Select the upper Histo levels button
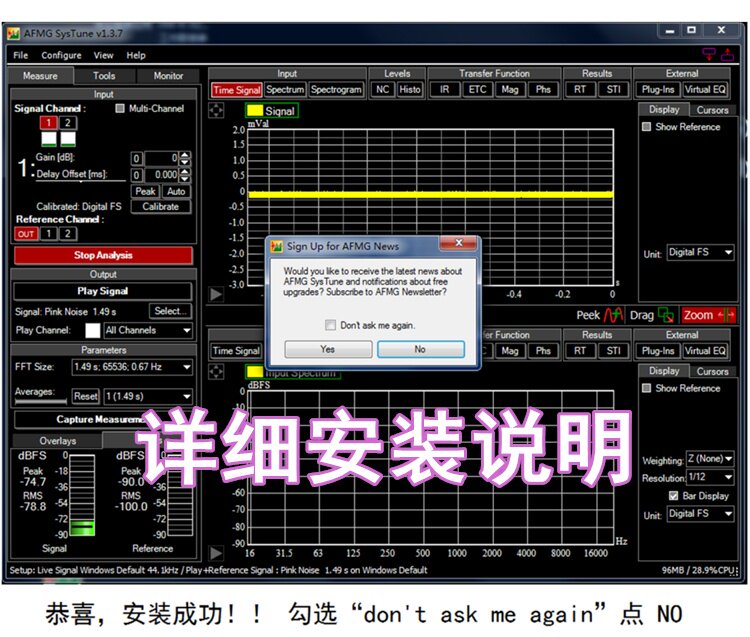 pos(410,89)
